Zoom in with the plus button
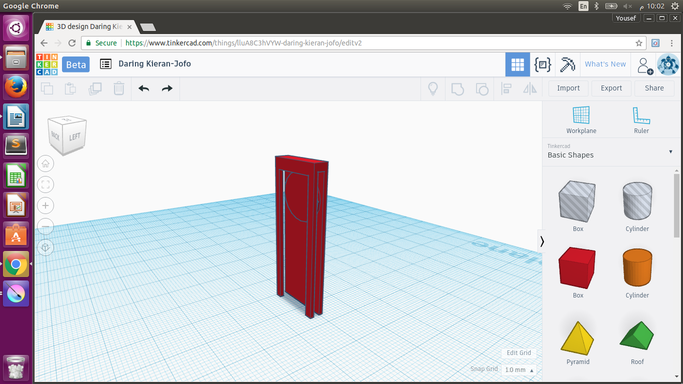Image resolution: width=683 pixels, height=384 pixels. 45,205
